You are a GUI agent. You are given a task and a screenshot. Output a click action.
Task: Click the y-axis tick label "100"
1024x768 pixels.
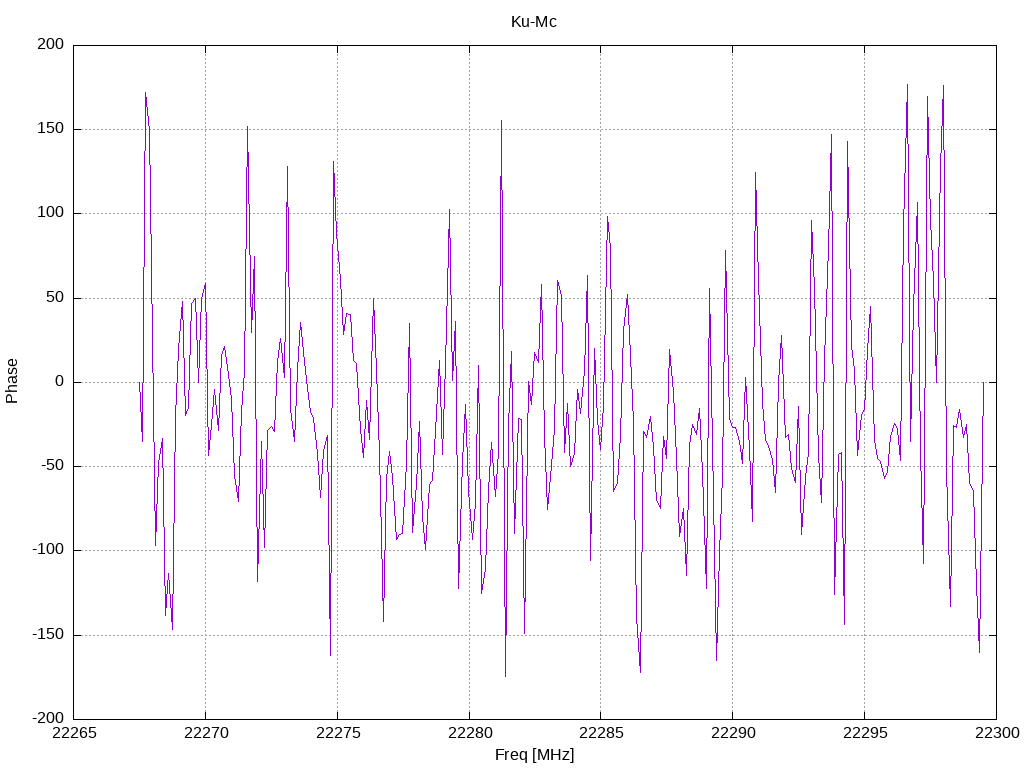point(51,213)
